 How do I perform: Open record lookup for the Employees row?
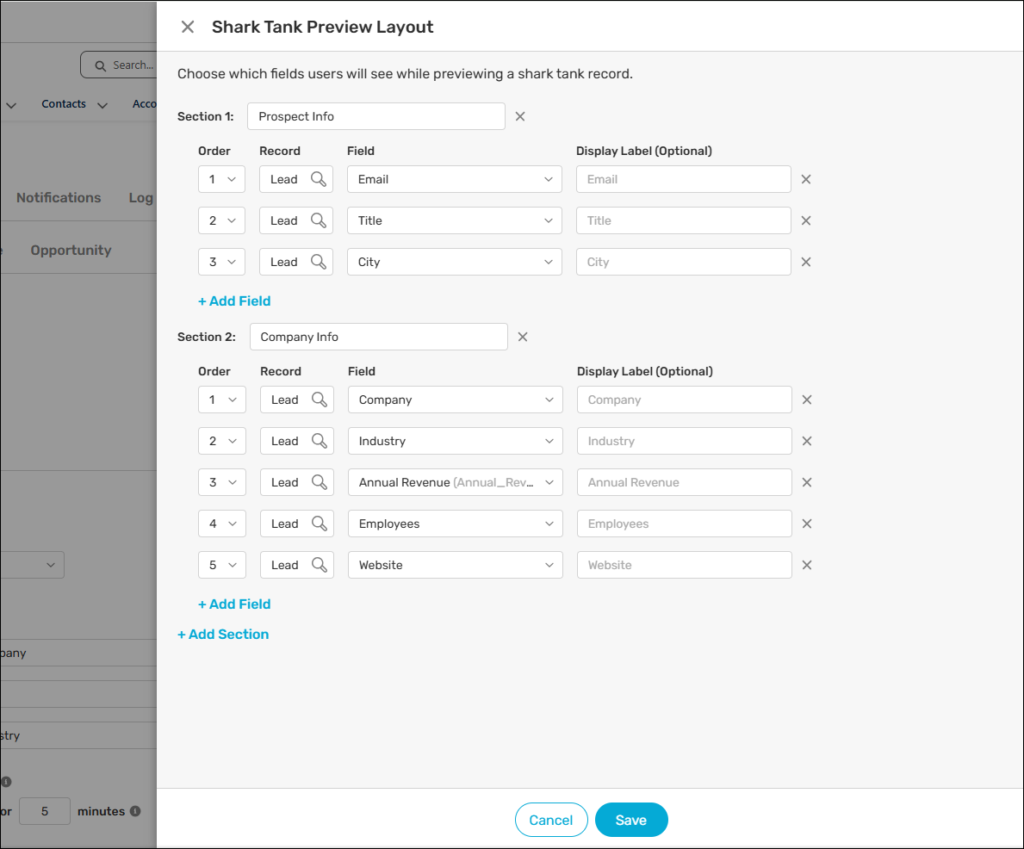coord(320,524)
